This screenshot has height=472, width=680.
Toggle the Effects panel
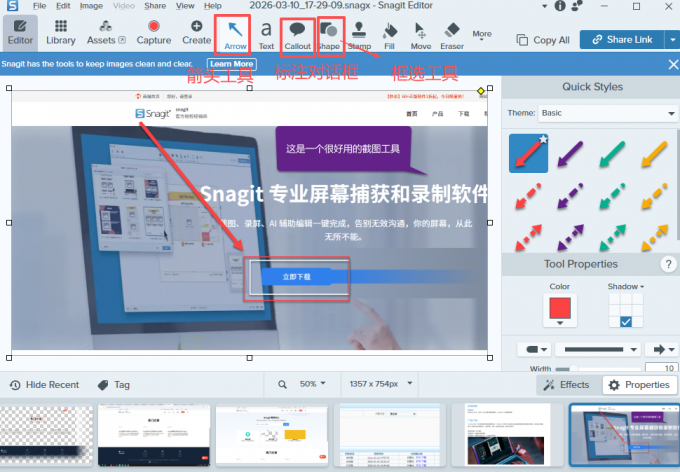pyautogui.click(x=567, y=384)
